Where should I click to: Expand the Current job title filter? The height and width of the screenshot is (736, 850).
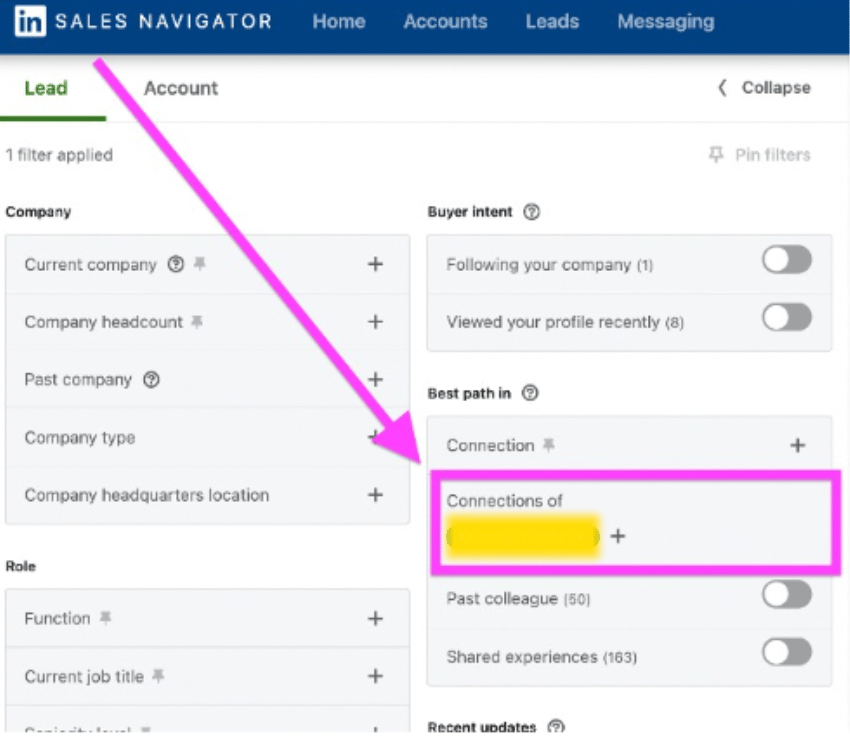375,677
